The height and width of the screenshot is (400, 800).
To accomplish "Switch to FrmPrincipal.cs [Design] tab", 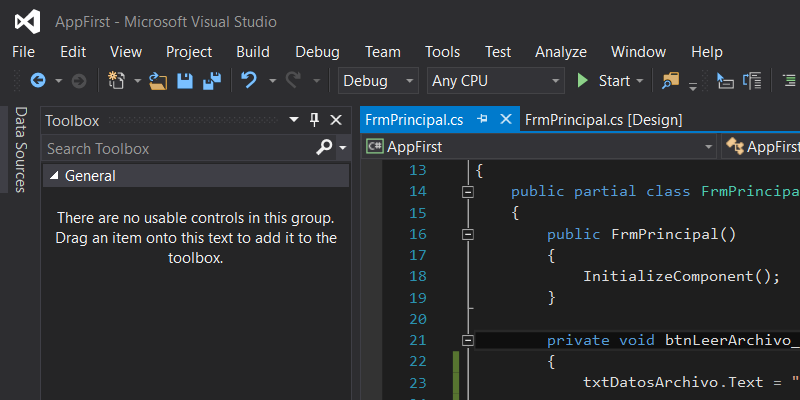I will point(603,119).
